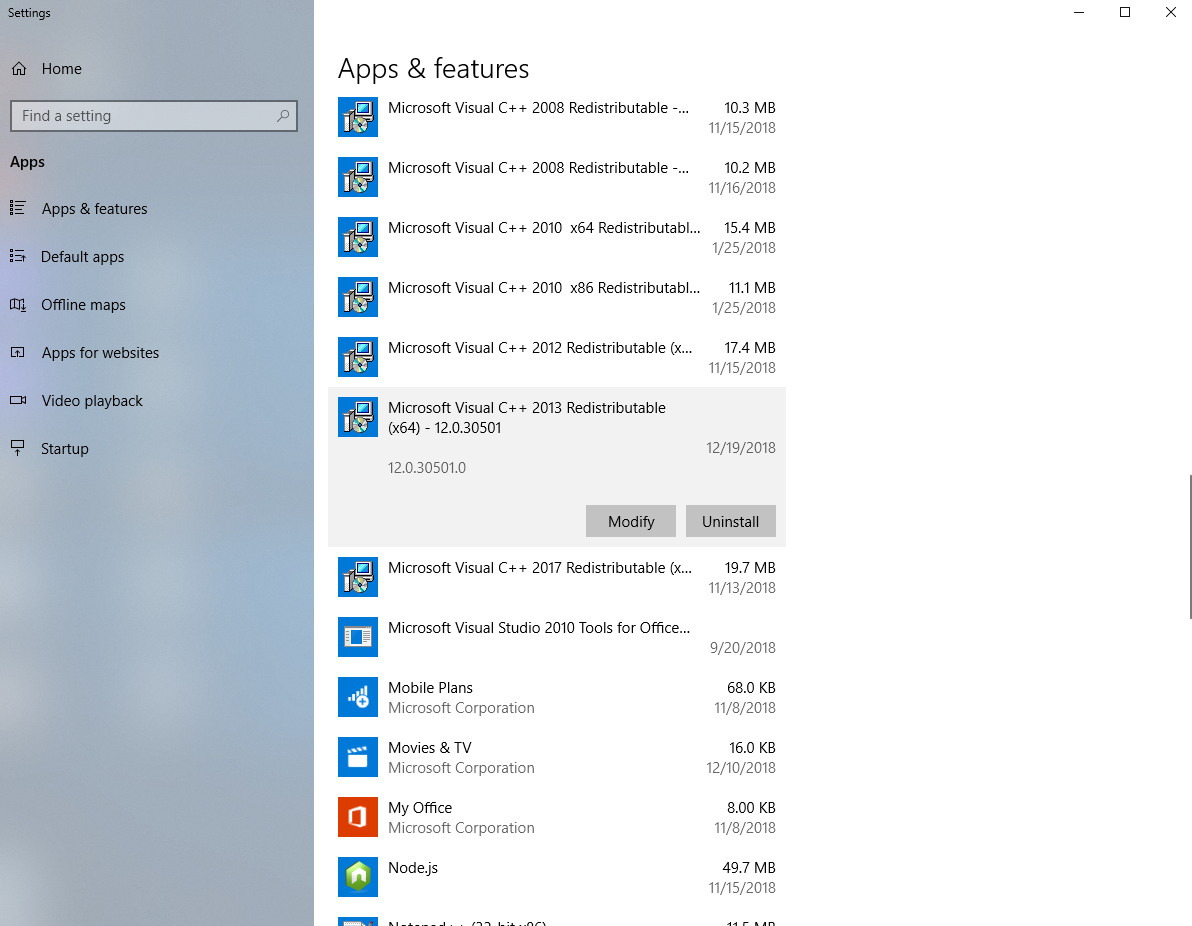Click version text 12.0.30501.0

click(x=426, y=468)
